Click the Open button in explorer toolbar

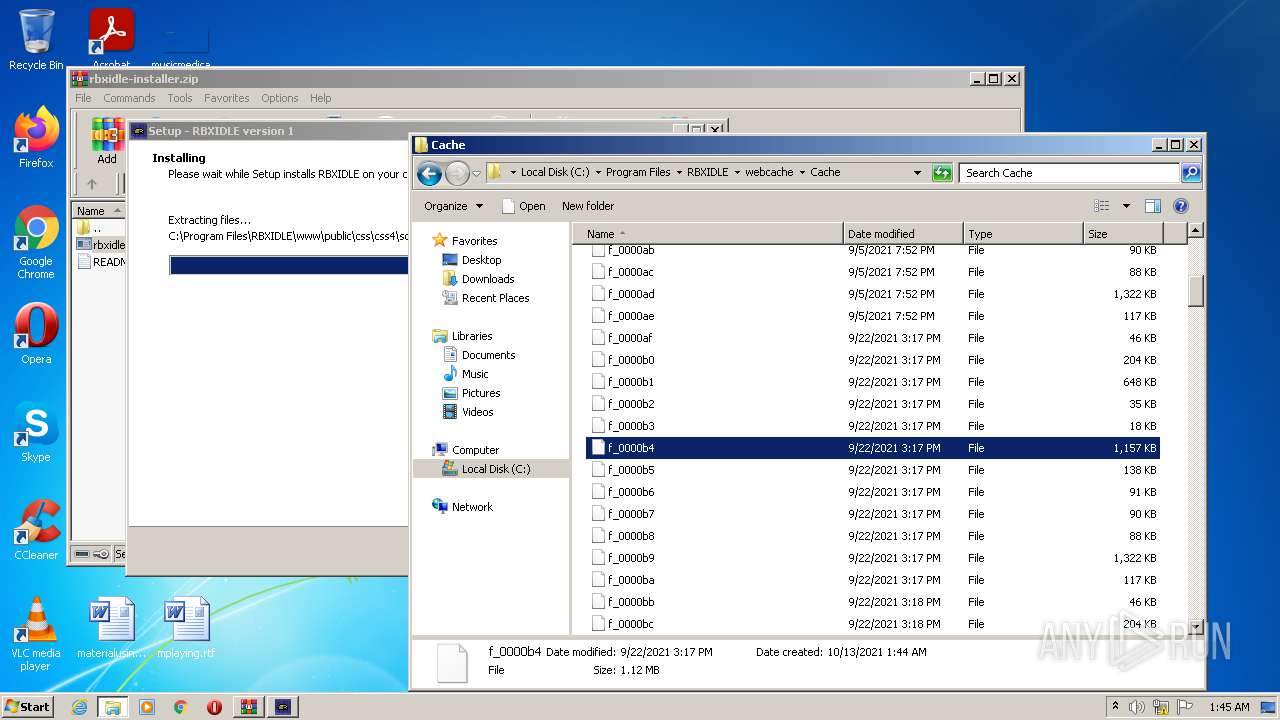coord(523,206)
